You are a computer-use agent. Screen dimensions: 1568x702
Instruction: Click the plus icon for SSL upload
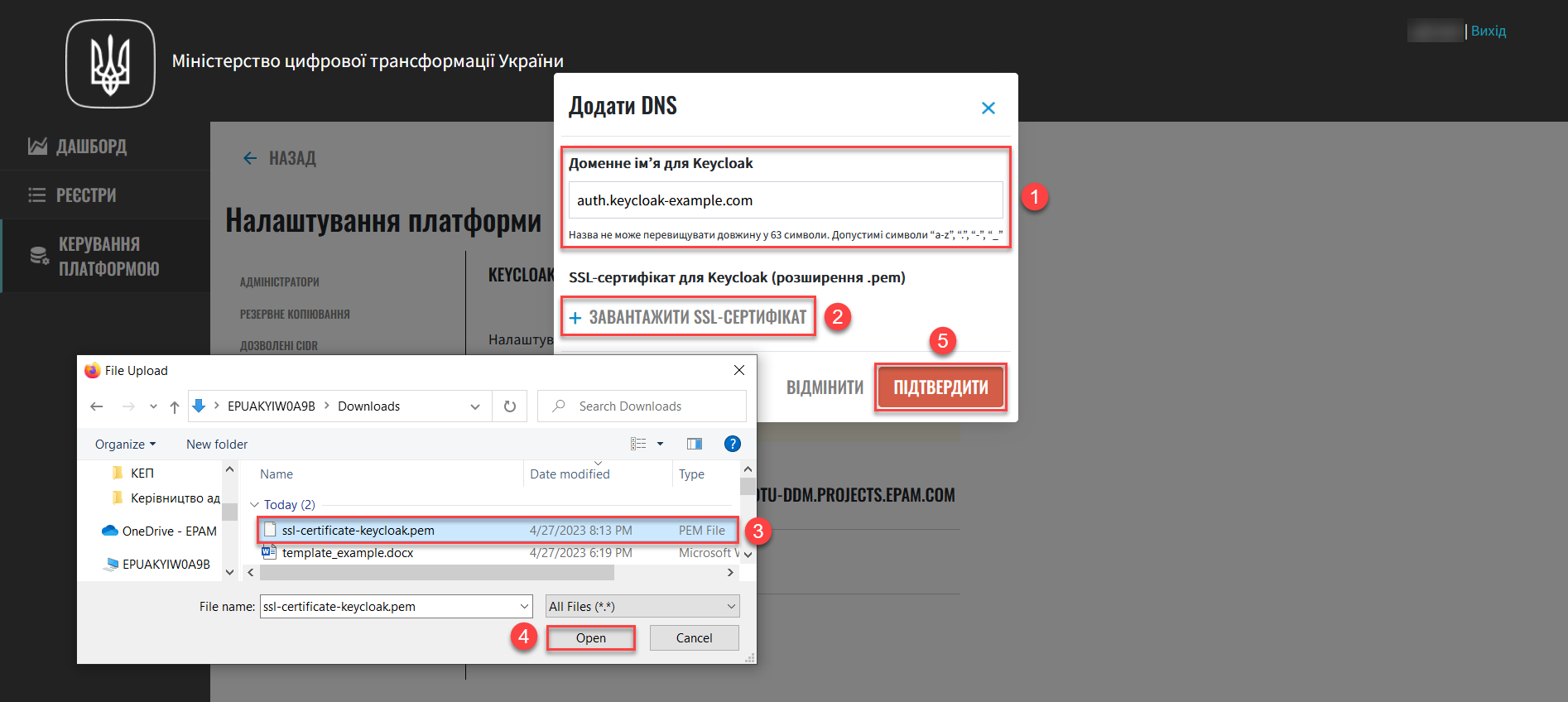coord(575,318)
